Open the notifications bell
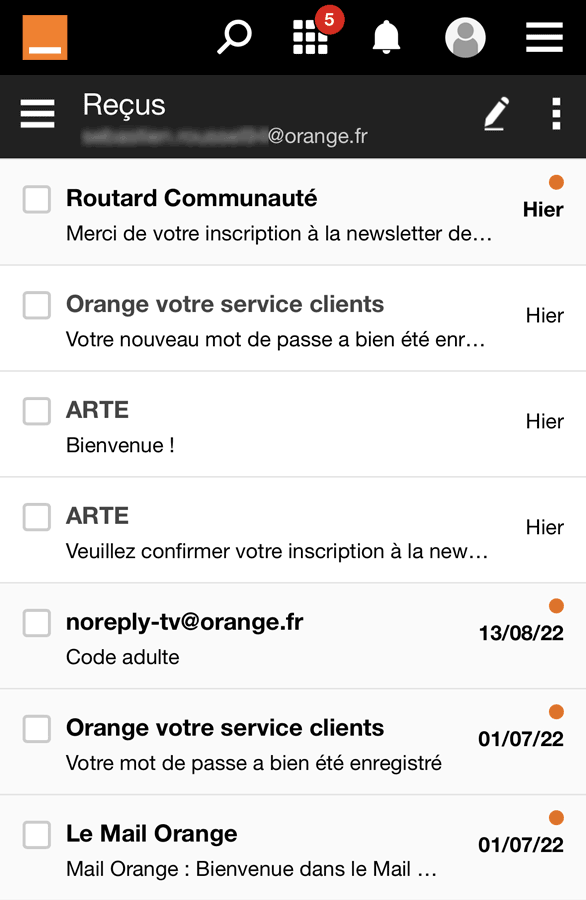 (386, 37)
